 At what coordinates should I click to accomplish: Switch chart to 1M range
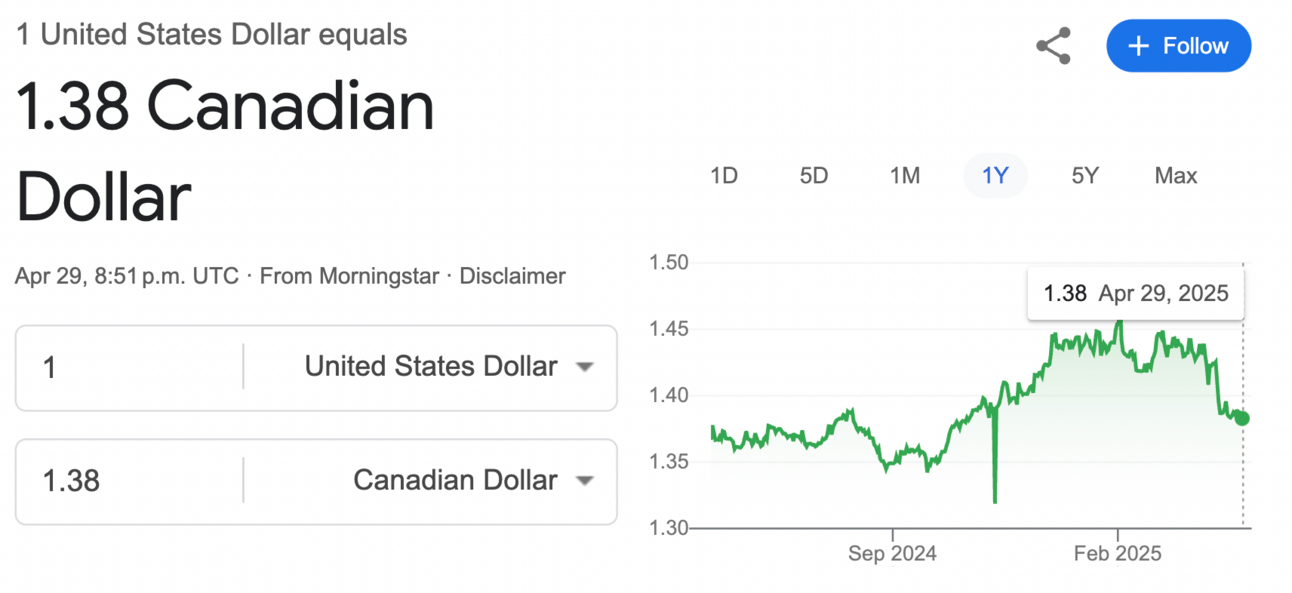pos(905,176)
